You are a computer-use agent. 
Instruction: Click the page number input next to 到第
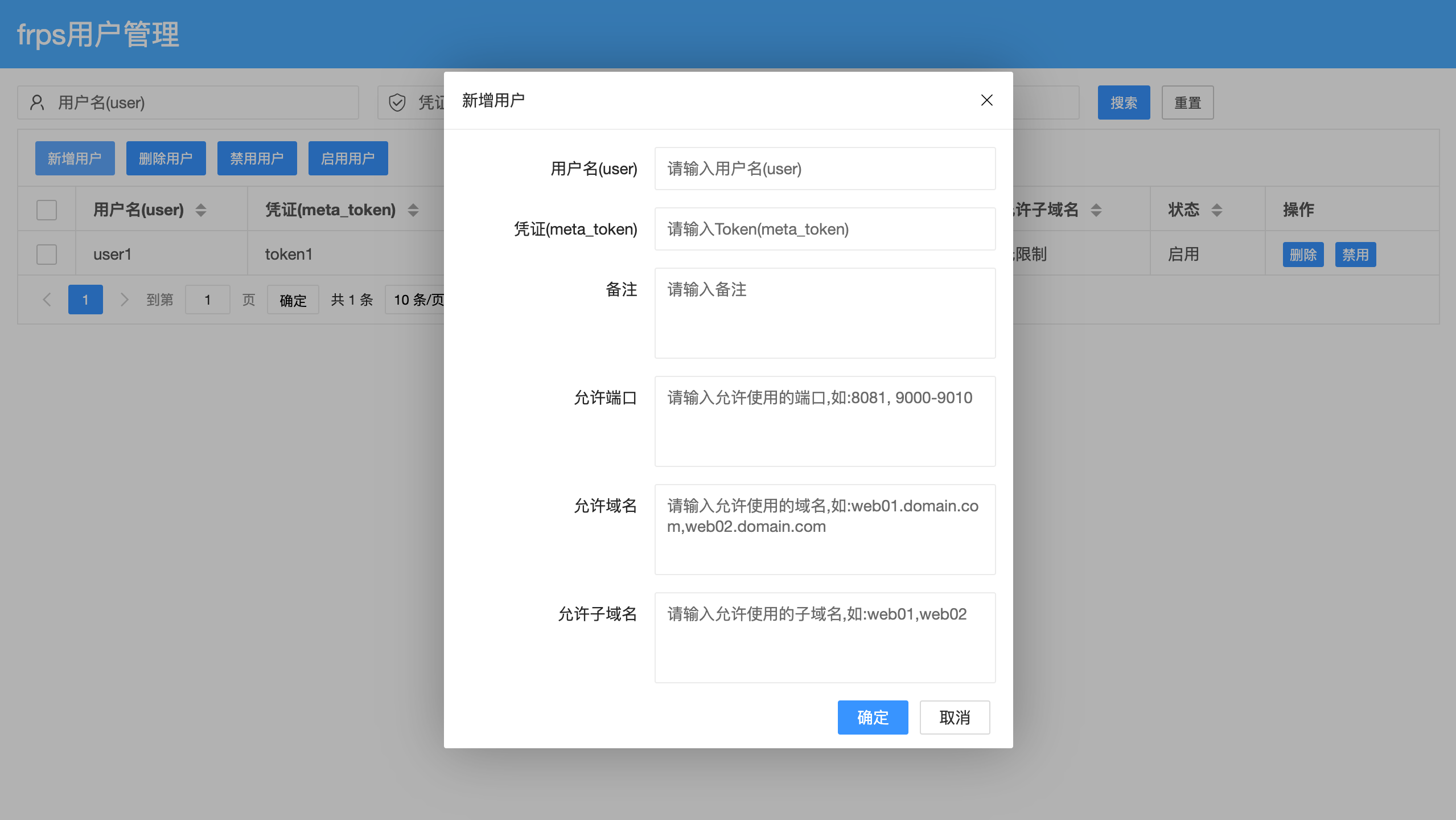pos(208,299)
